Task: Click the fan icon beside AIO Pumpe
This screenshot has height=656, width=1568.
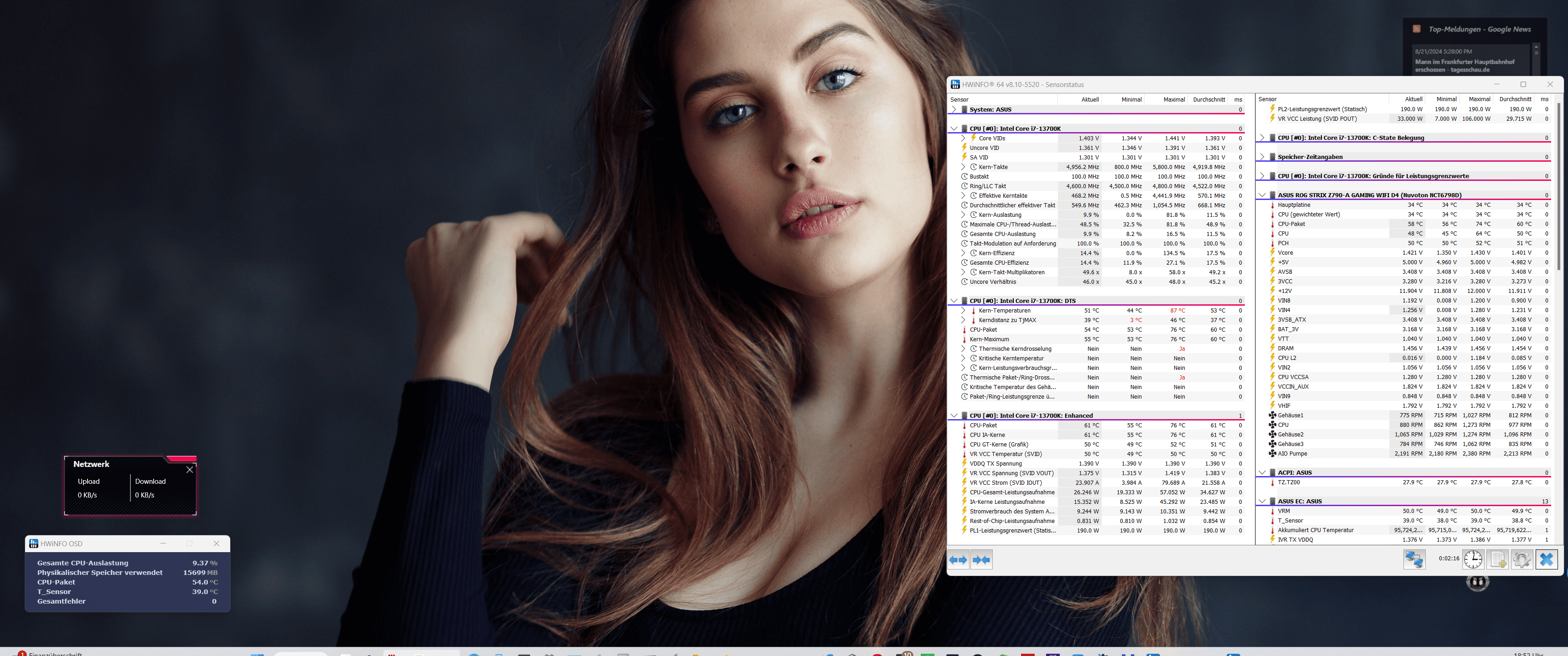Action: pos(1272,453)
